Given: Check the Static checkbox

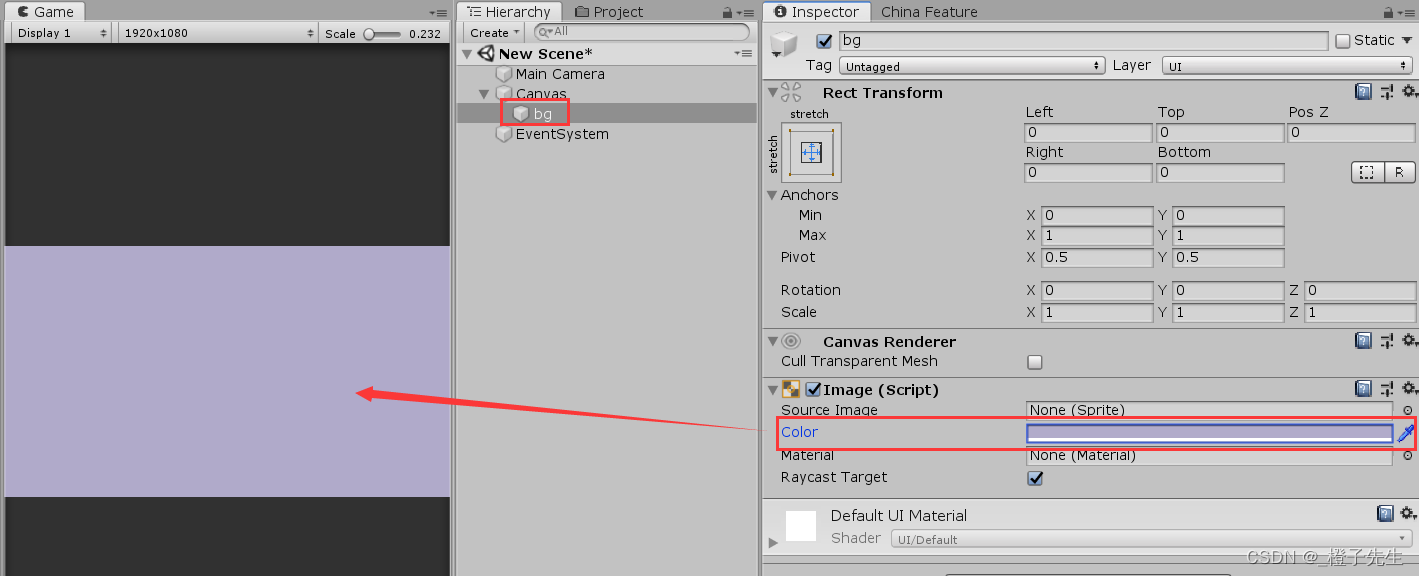Looking at the screenshot, I should click(x=1343, y=41).
